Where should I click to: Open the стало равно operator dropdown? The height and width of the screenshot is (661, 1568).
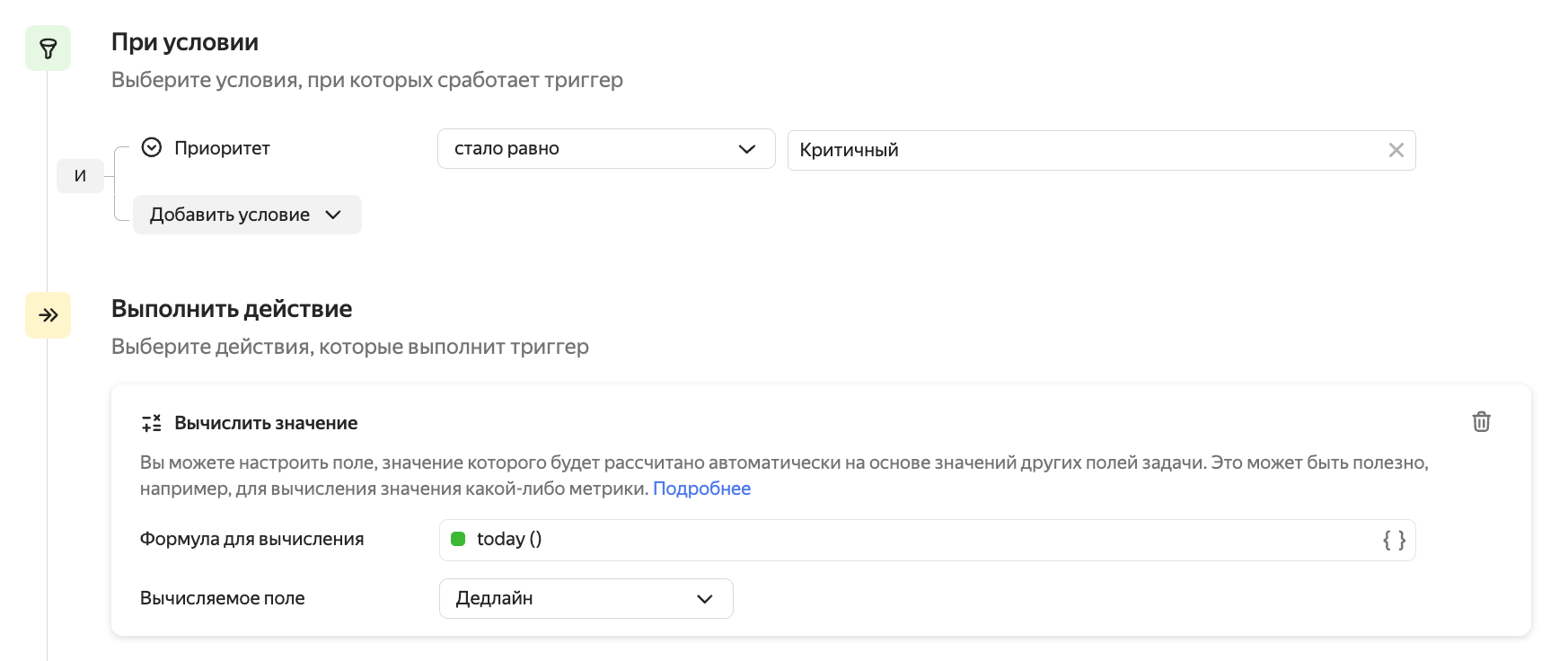point(605,149)
